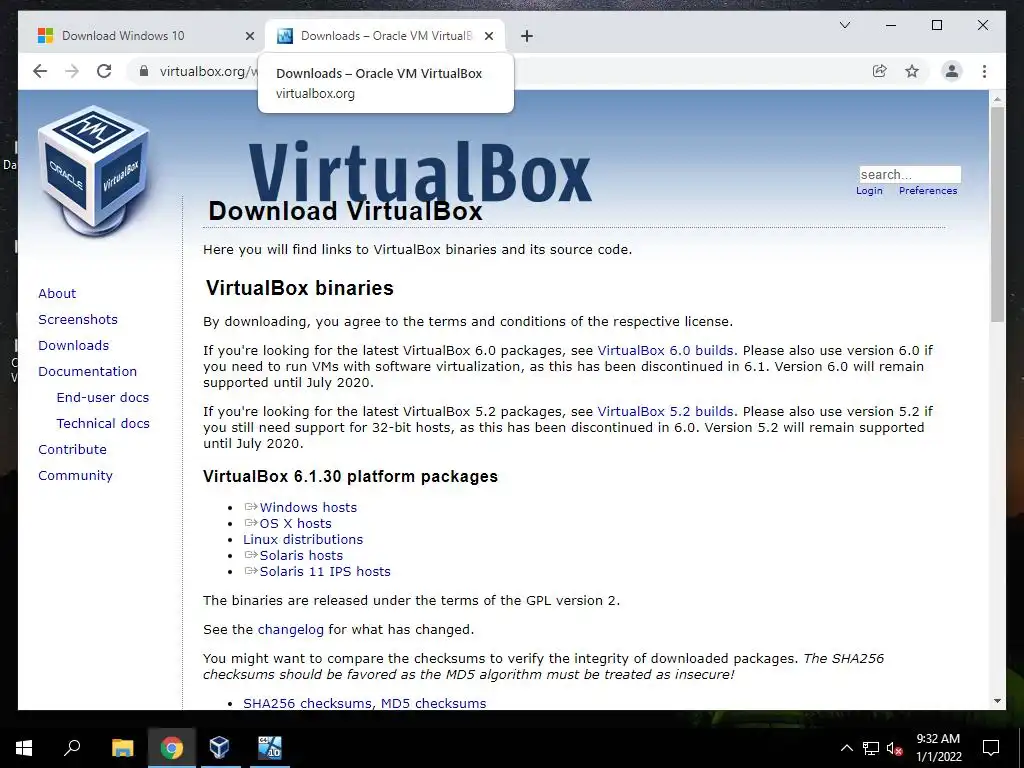Select the Downloads – Oracle VM VirtualBox tab
1024x768 pixels.
[x=385, y=36]
